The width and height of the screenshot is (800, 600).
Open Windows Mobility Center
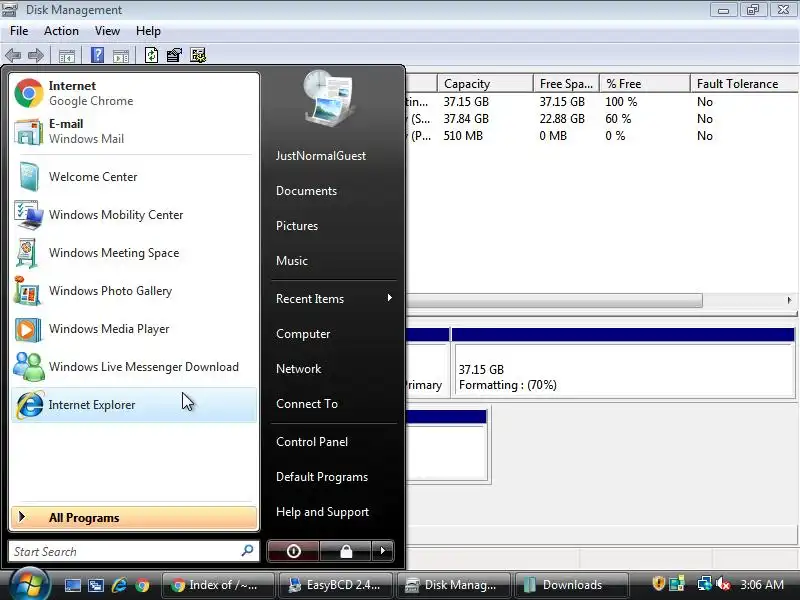click(134, 215)
